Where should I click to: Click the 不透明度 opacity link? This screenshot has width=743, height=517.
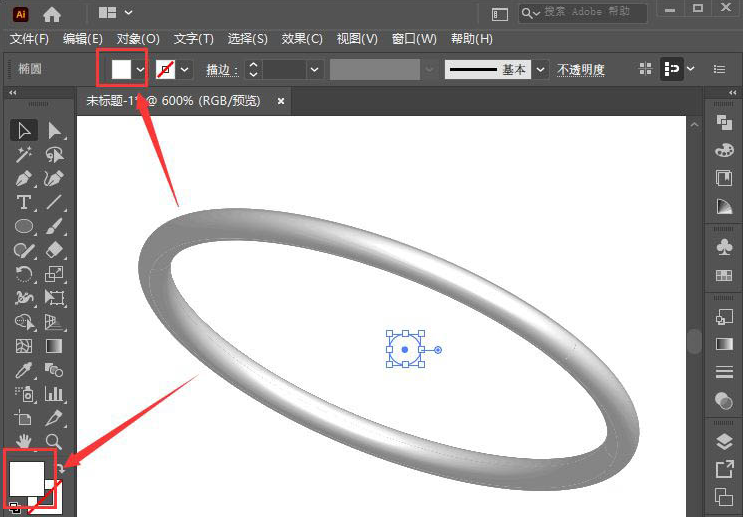pyautogui.click(x=580, y=70)
